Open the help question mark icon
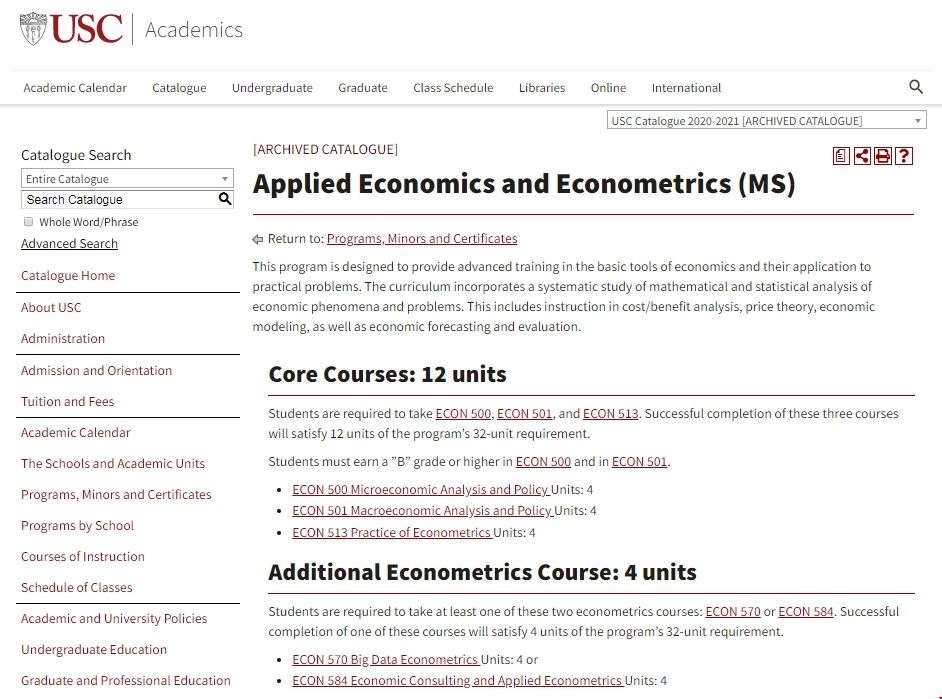Image resolution: width=942 pixels, height=699 pixels. 903,156
